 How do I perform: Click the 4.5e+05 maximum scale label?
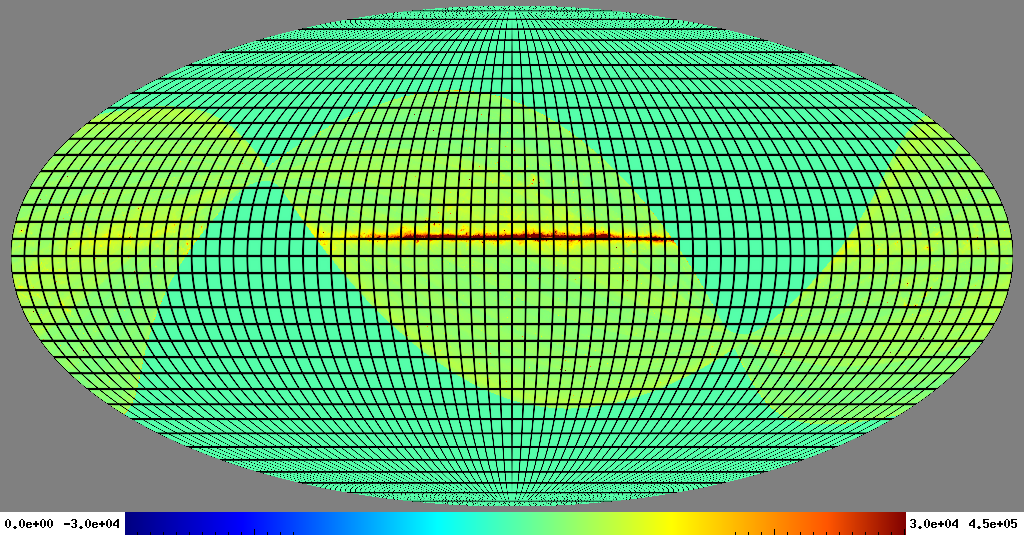click(x=993, y=524)
